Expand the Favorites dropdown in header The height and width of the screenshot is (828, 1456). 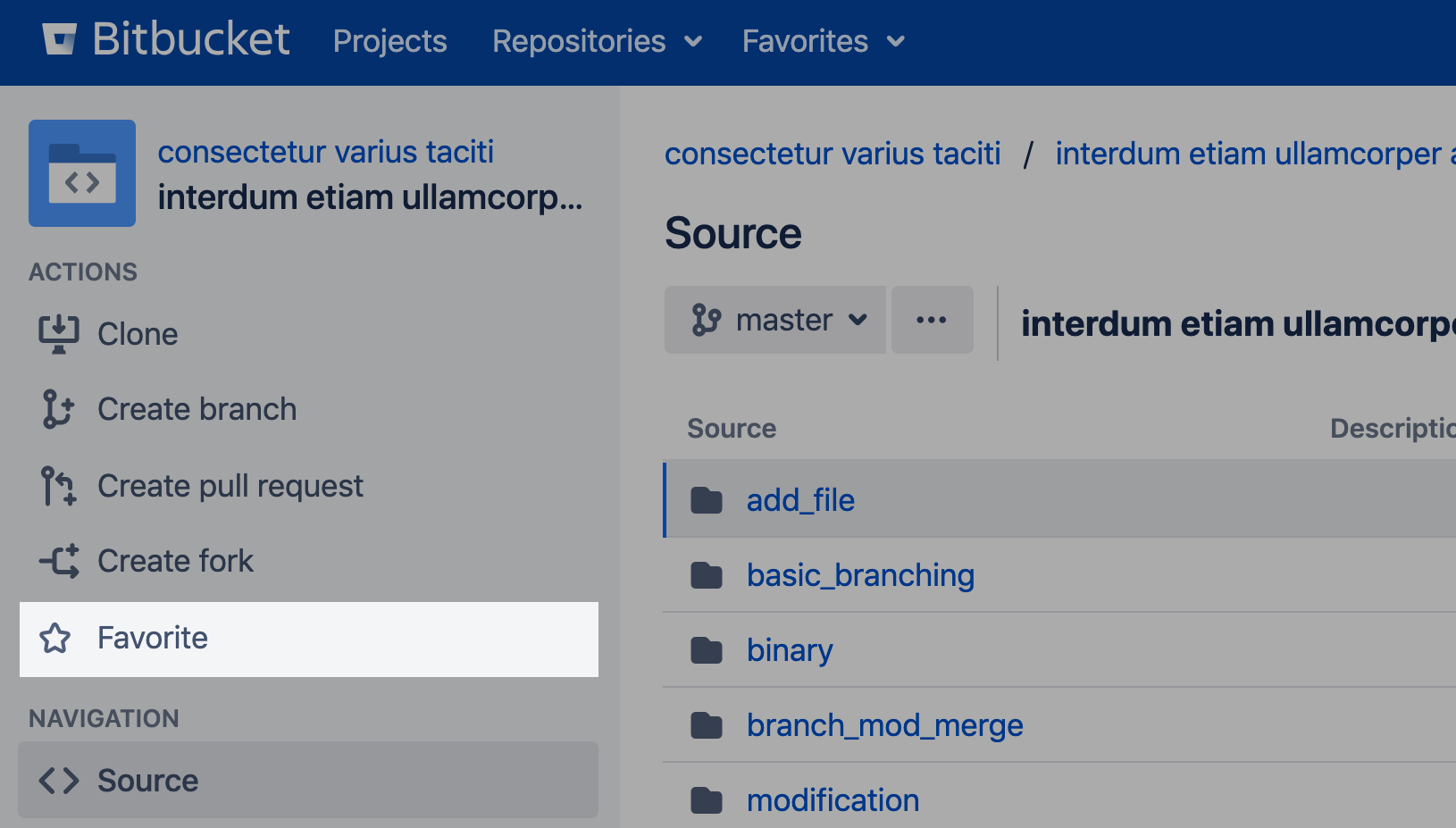[x=823, y=41]
